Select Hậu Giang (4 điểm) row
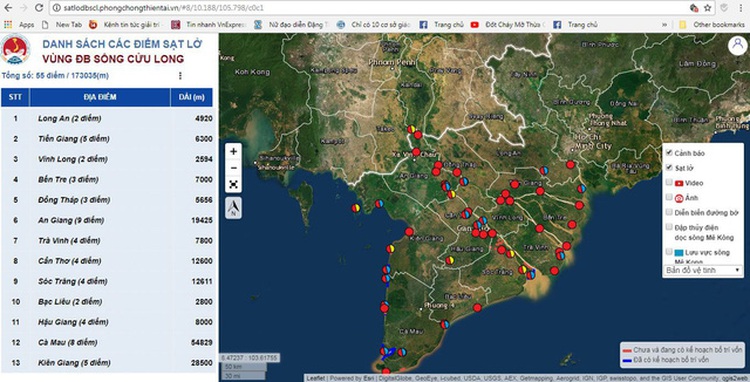The image size is (750, 382). [107, 322]
